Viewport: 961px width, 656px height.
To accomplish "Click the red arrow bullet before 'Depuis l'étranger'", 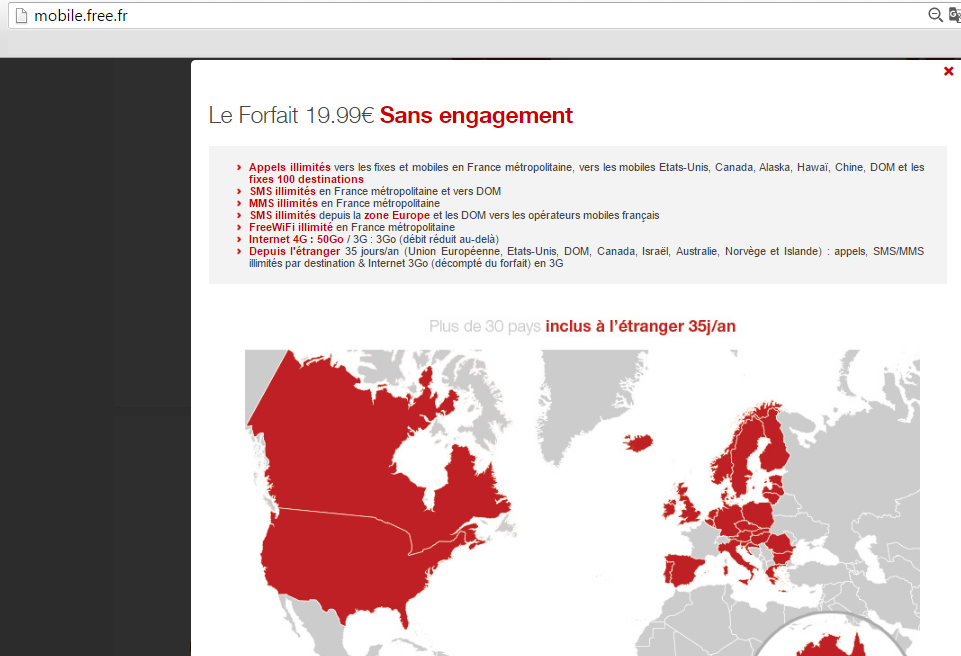I will coord(239,251).
